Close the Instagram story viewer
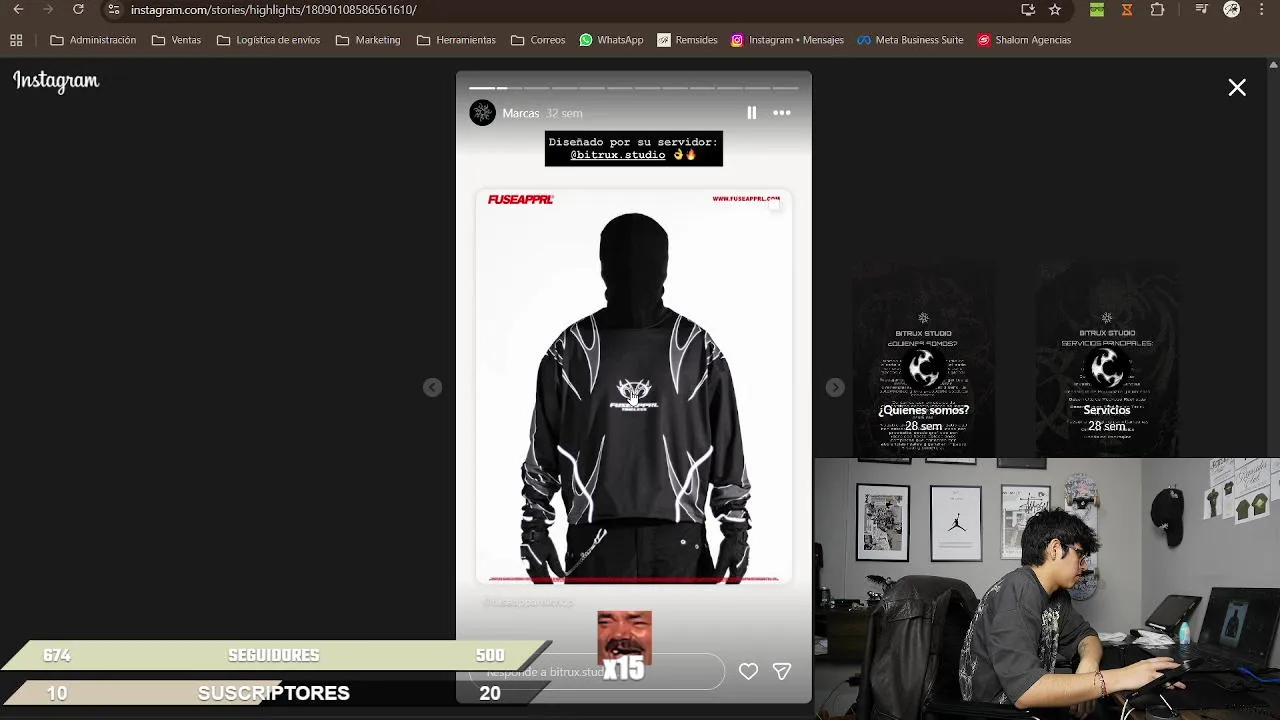1280x720 pixels. [1237, 88]
